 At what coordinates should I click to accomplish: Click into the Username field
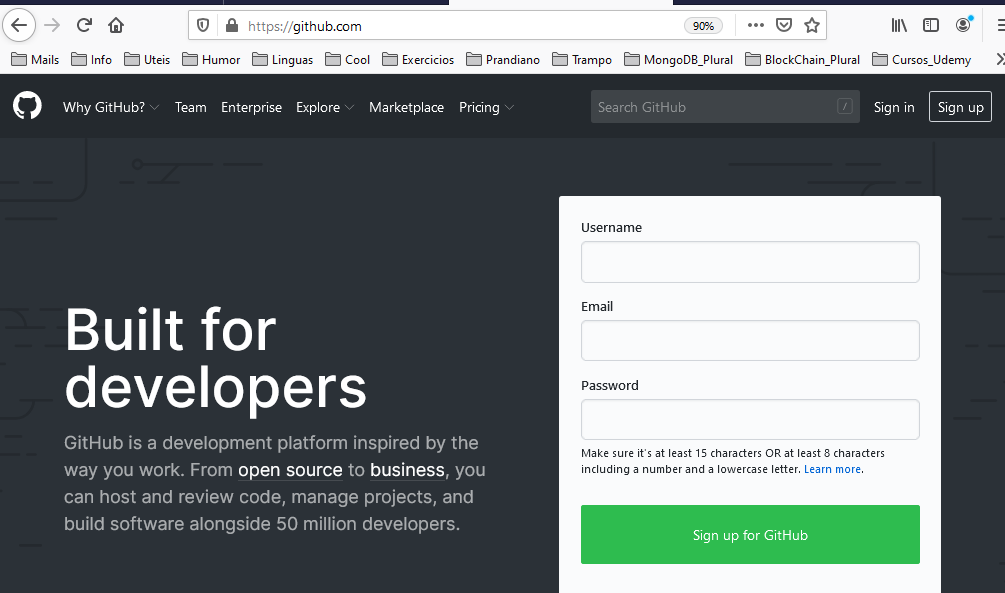click(750, 262)
